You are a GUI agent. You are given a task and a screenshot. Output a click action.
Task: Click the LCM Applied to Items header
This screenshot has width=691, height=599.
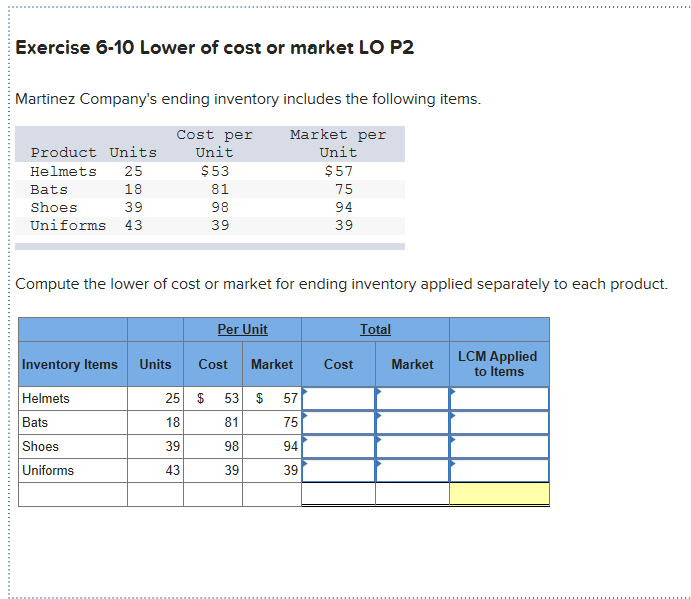tap(498, 364)
